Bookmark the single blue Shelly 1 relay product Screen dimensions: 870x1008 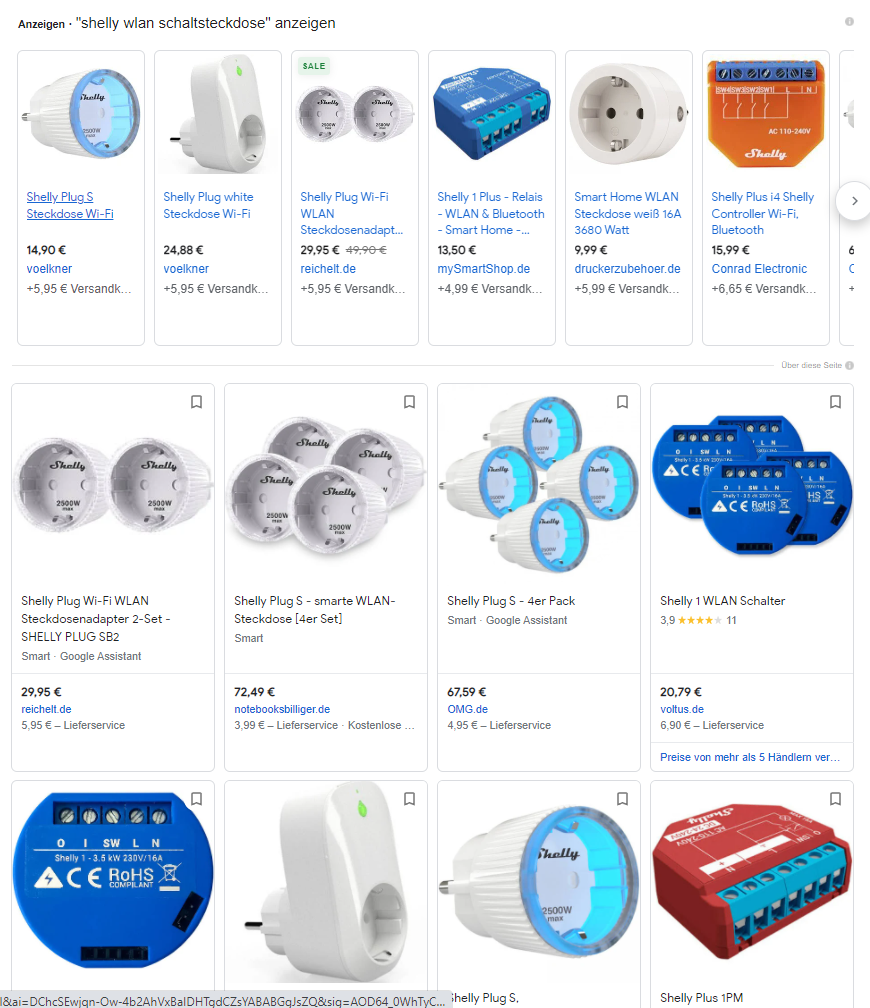197,798
